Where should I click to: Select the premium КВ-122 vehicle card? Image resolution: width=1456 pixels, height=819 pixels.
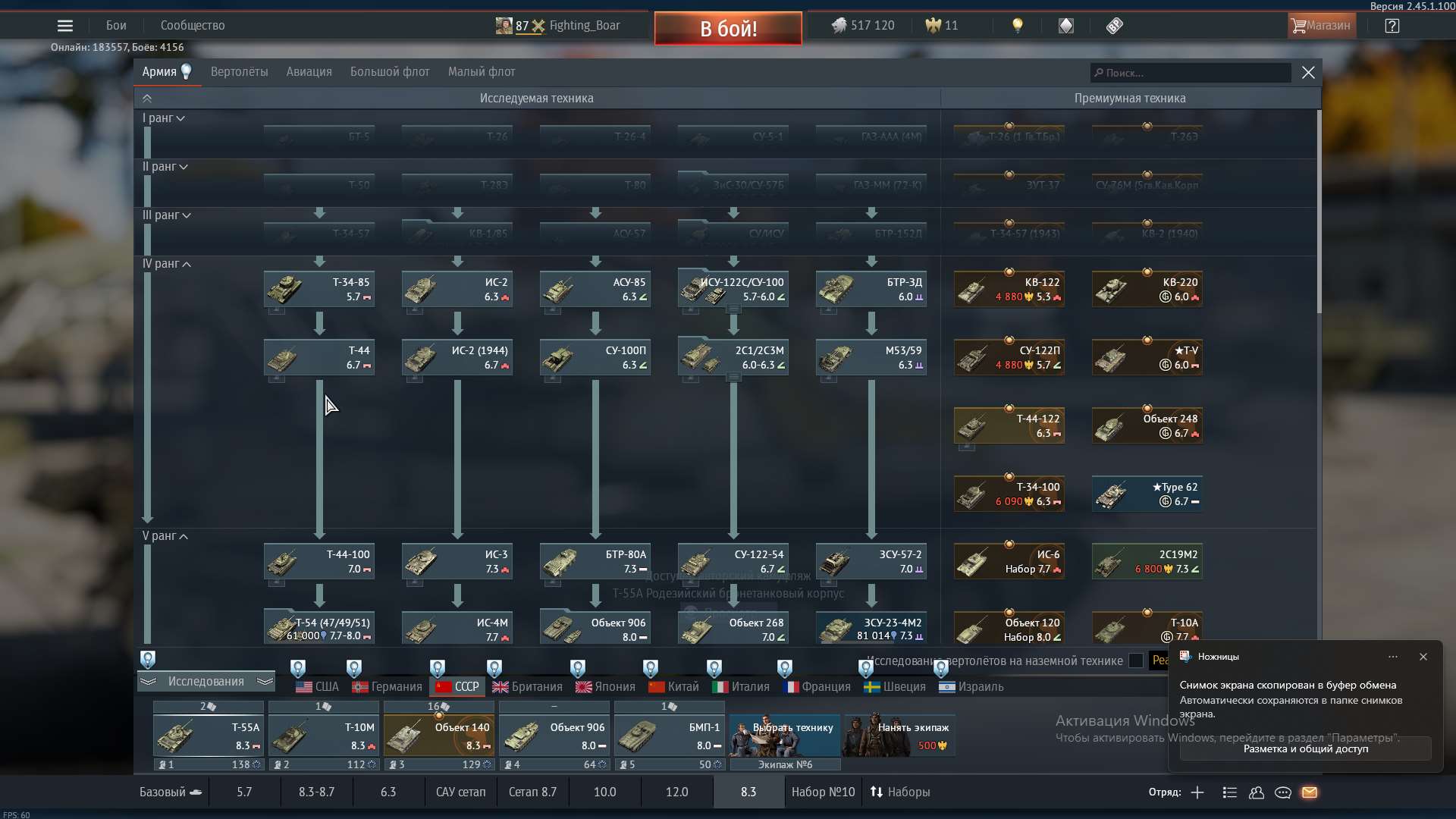pyautogui.click(x=1009, y=290)
